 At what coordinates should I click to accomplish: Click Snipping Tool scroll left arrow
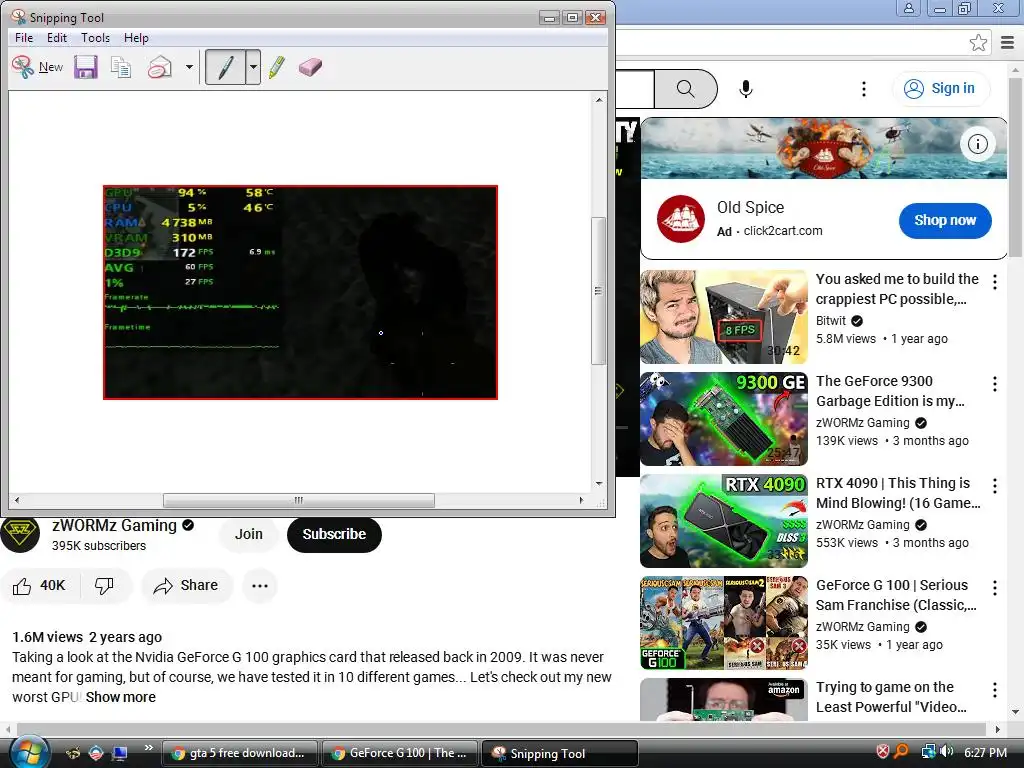tap(16, 500)
